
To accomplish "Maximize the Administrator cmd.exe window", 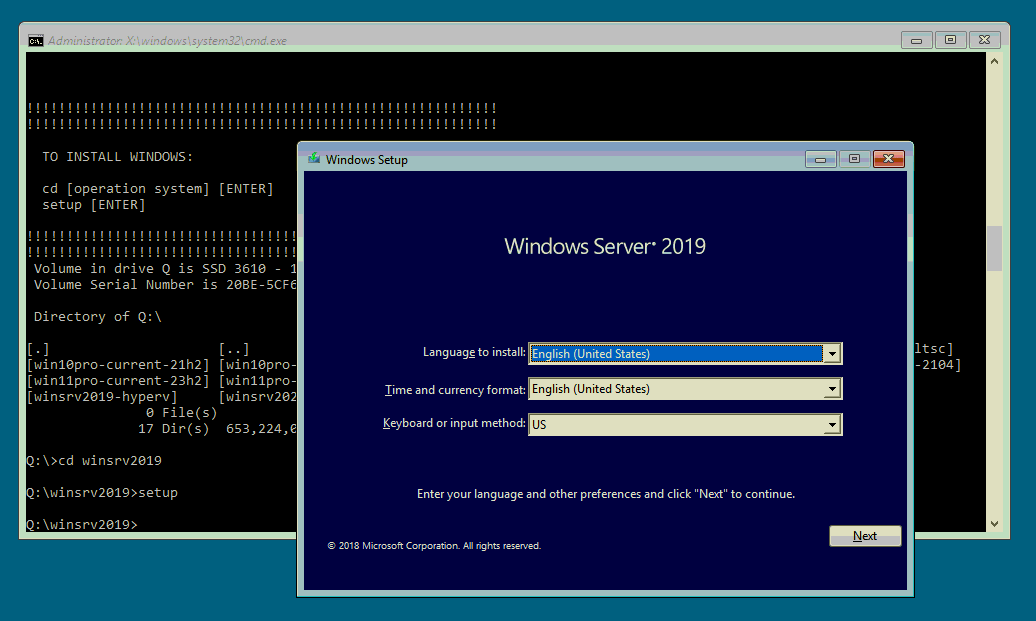I will tap(950, 40).
